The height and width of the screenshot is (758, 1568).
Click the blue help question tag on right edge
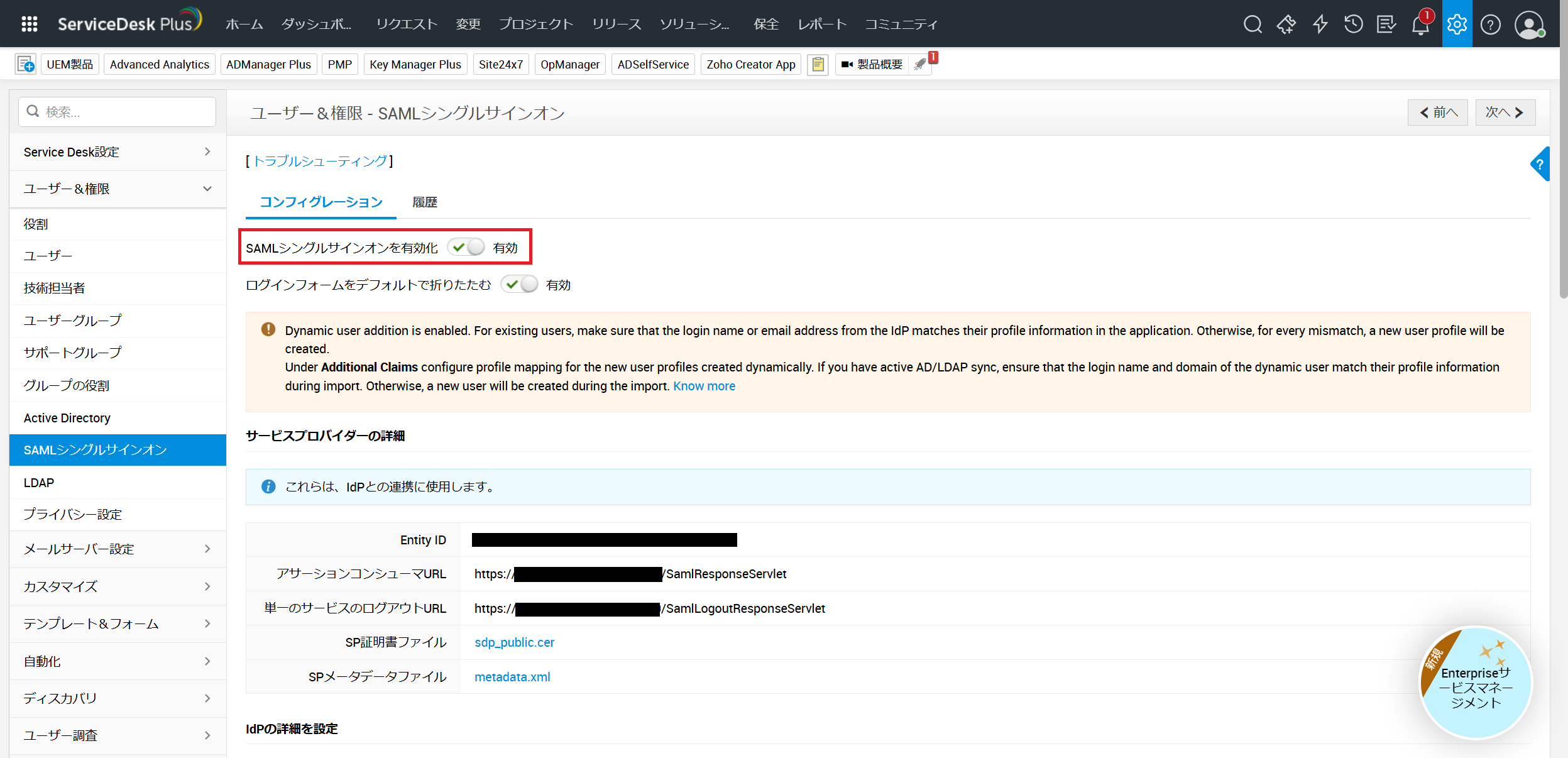pyautogui.click(x=1540, y=165)
